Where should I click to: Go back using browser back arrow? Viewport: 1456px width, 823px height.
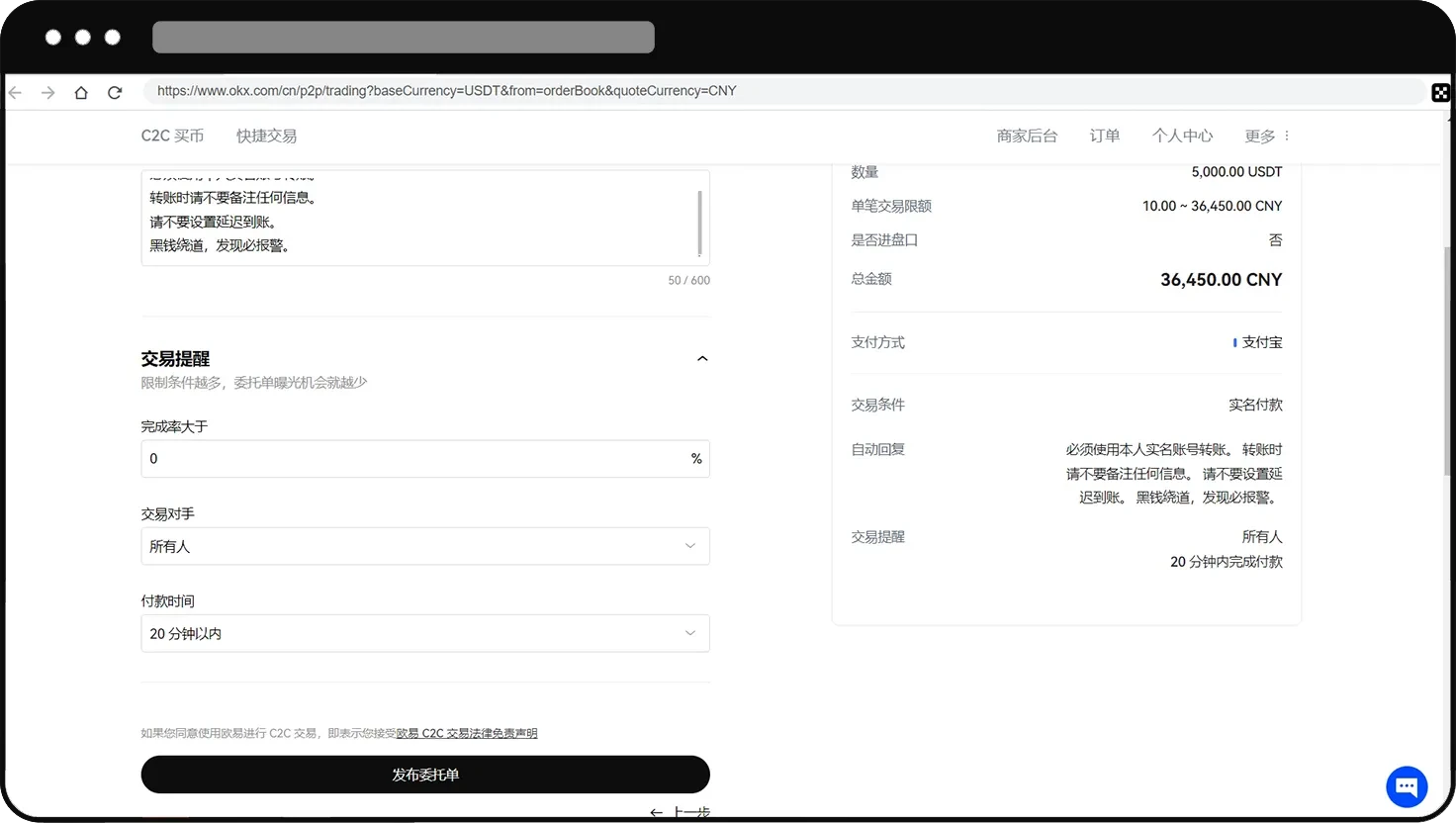[15, 92]
